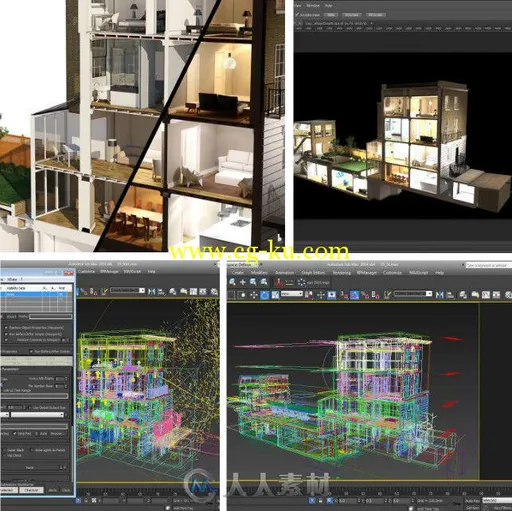Screen dimensions: 512x511
Task: Open the Graph Editors menu in right window
Action: click(313, 273)
